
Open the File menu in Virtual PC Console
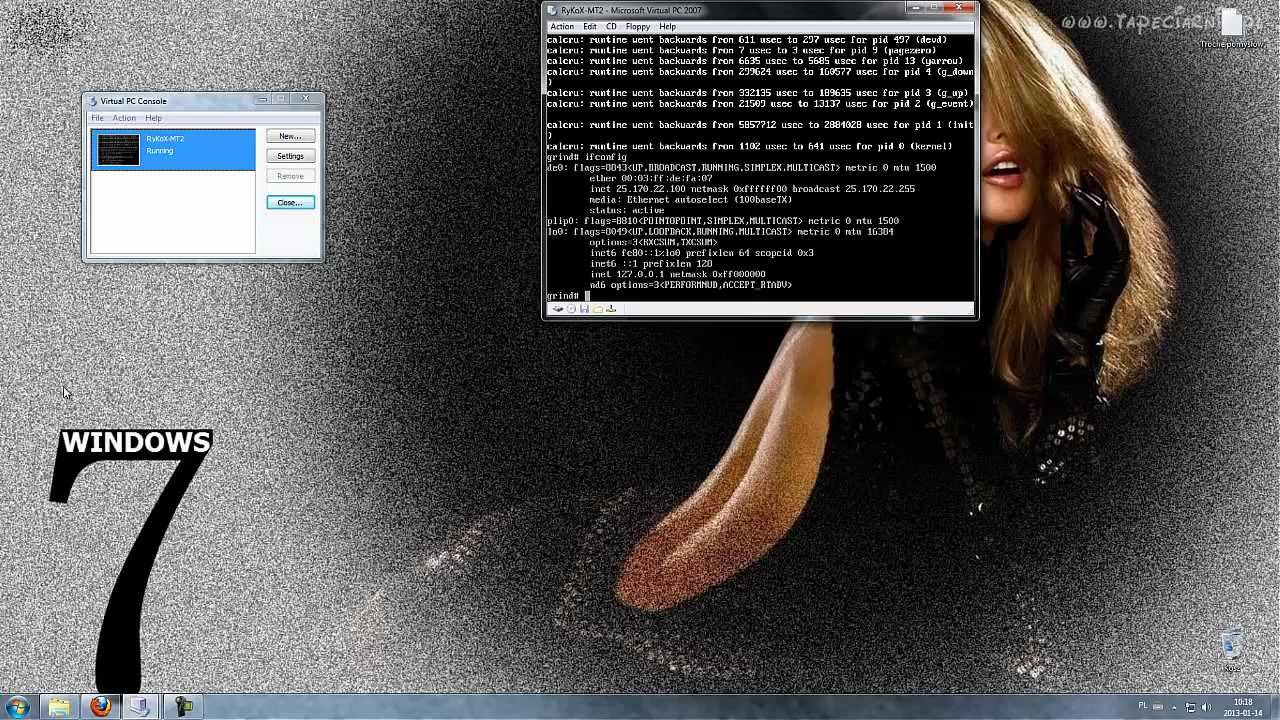tap(97, 118)
